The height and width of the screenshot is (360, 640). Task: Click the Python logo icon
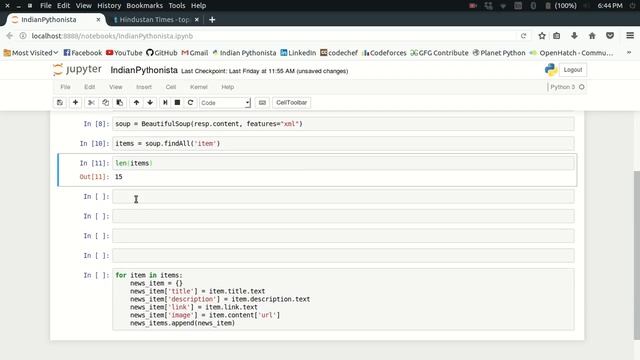point(551,70)
